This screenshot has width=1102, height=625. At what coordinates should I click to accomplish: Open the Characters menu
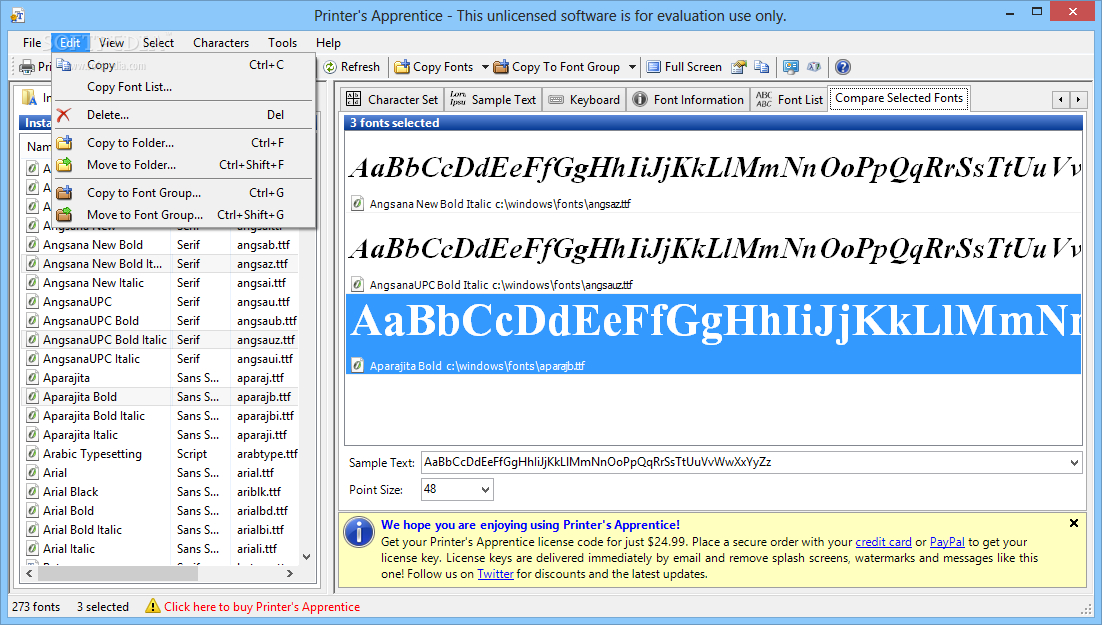221,43
